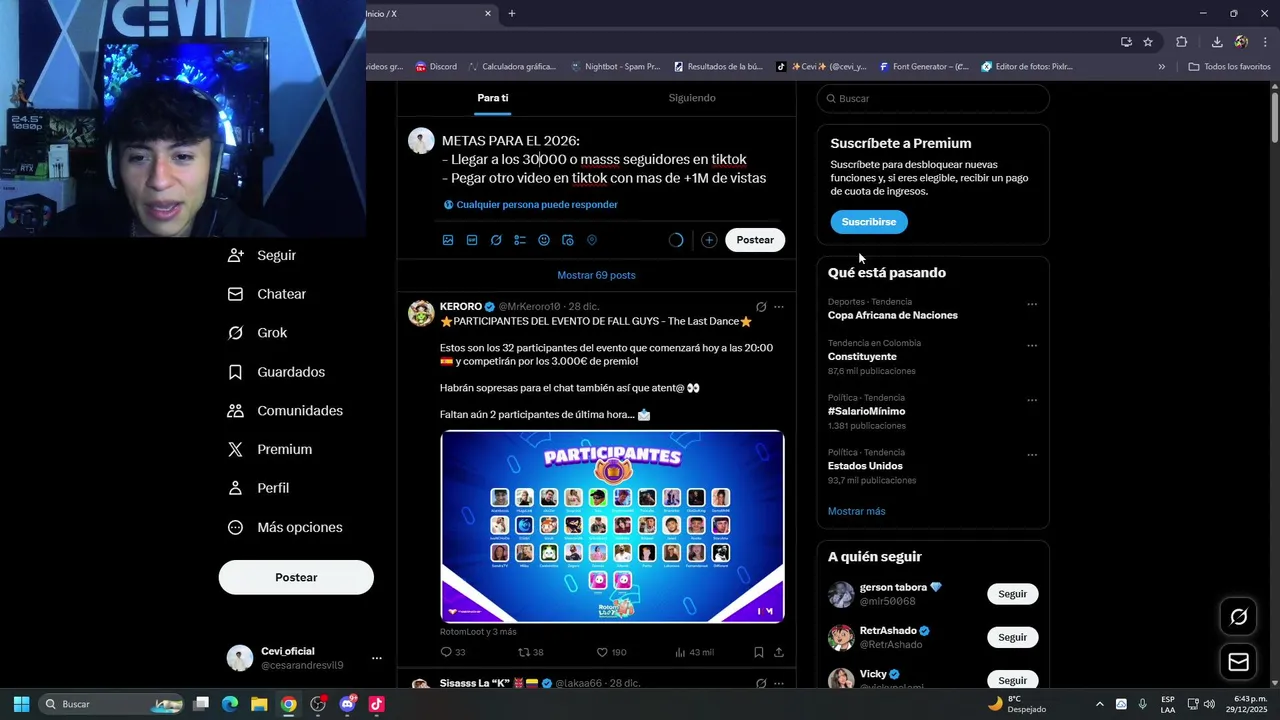This screenshot has height=720, width=1280.
Task: Open Grok from the sidebar menu
Action: [x=257, y=333]
